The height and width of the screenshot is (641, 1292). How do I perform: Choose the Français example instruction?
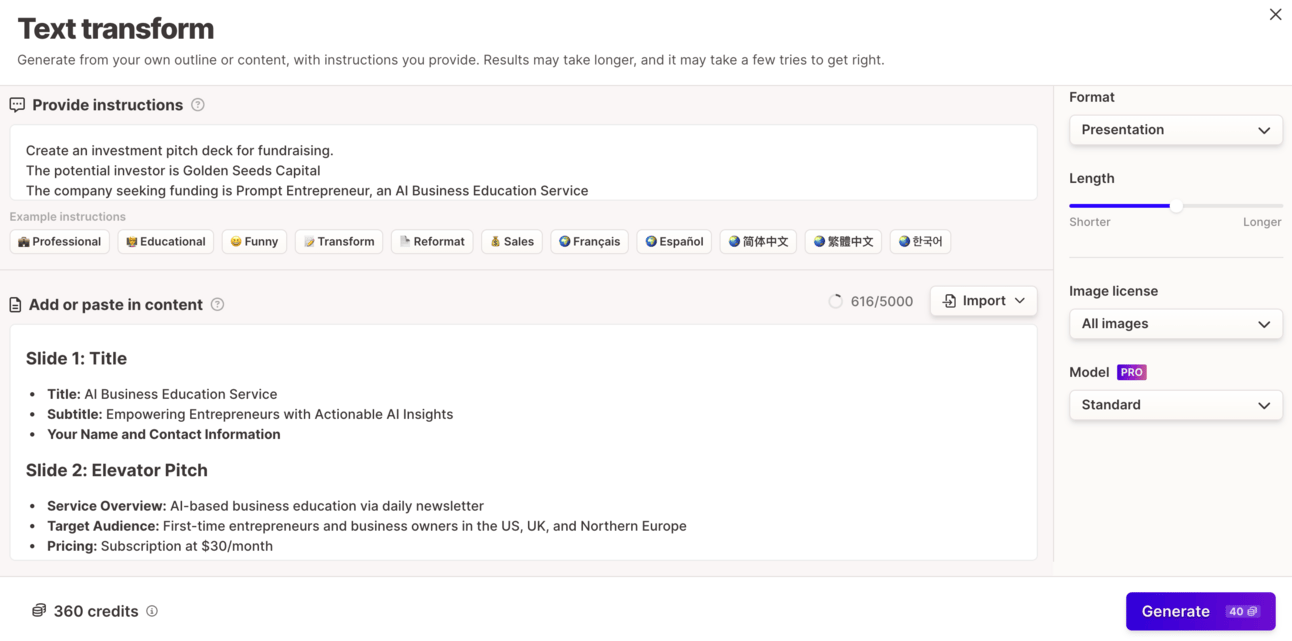(589, 242)
